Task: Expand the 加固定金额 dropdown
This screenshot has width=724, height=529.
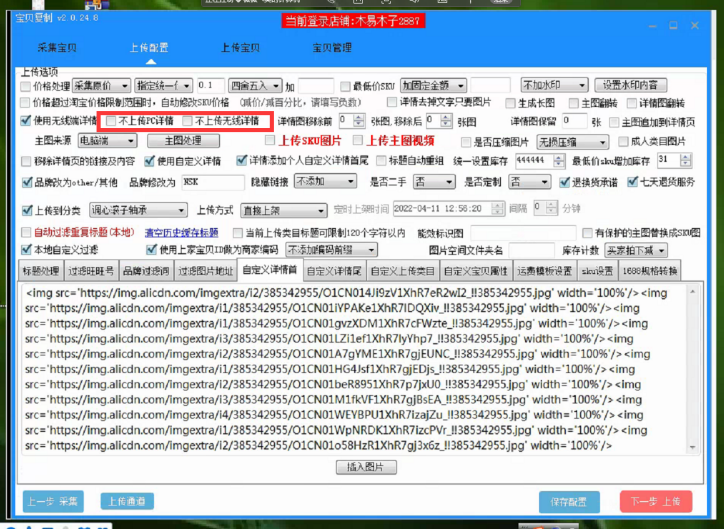Action: [434, 85]
